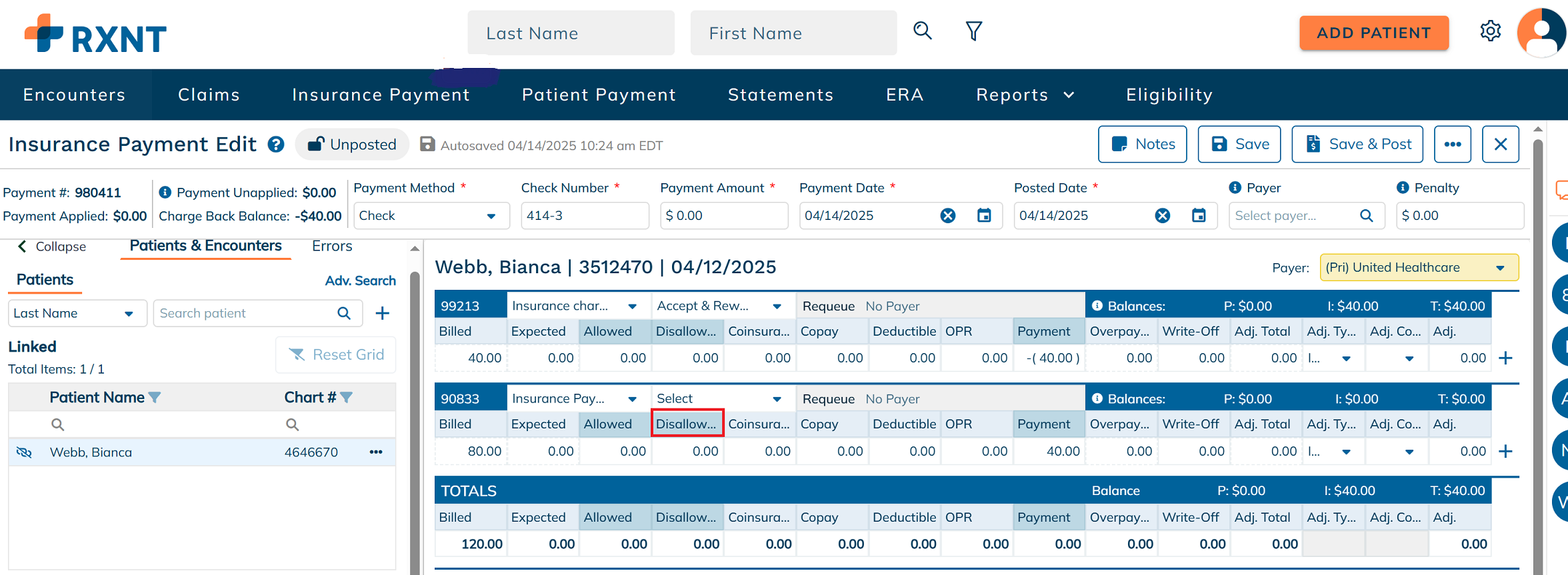
Task: Open the Statements section
Action: pos(781,95)
